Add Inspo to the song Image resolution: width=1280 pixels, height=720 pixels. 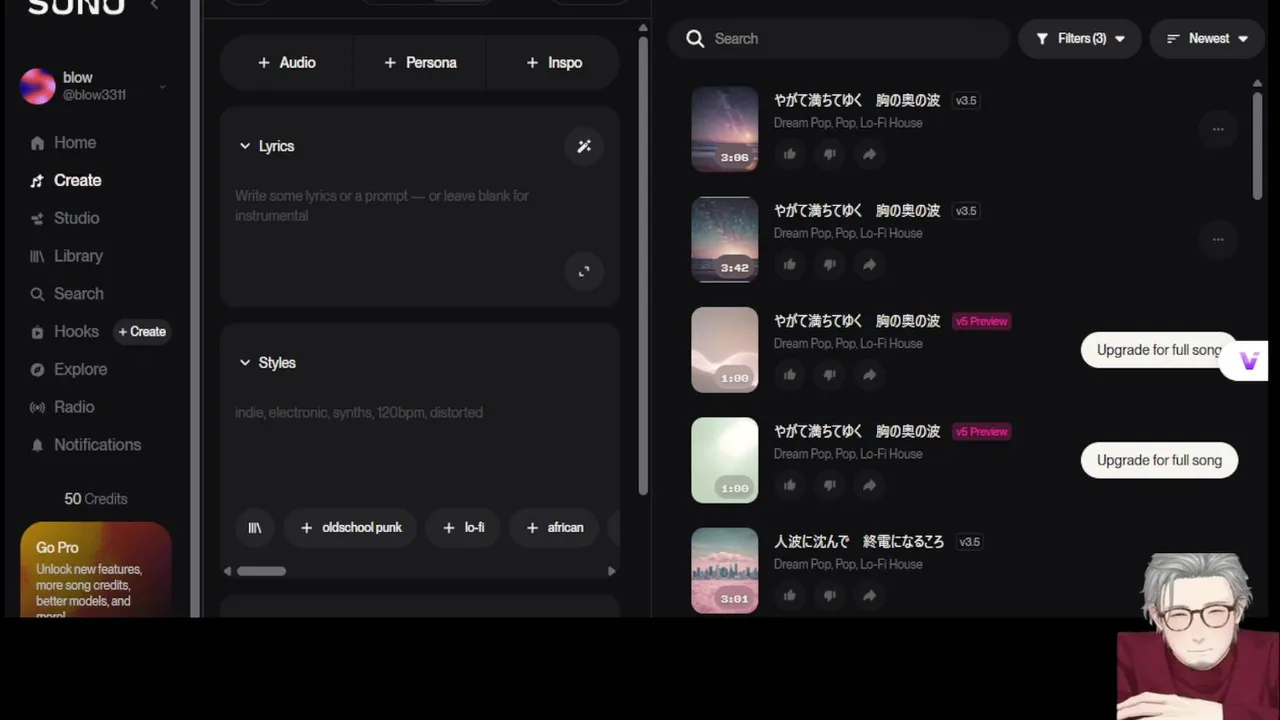tap(553, 63)
